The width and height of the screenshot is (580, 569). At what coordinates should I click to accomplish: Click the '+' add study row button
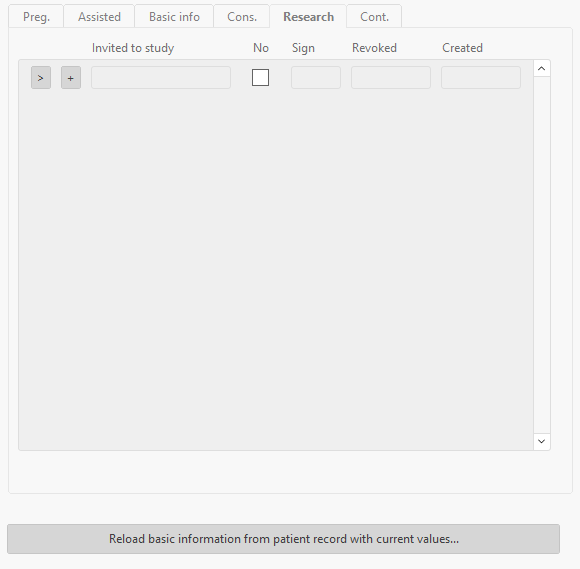[71, 78]
